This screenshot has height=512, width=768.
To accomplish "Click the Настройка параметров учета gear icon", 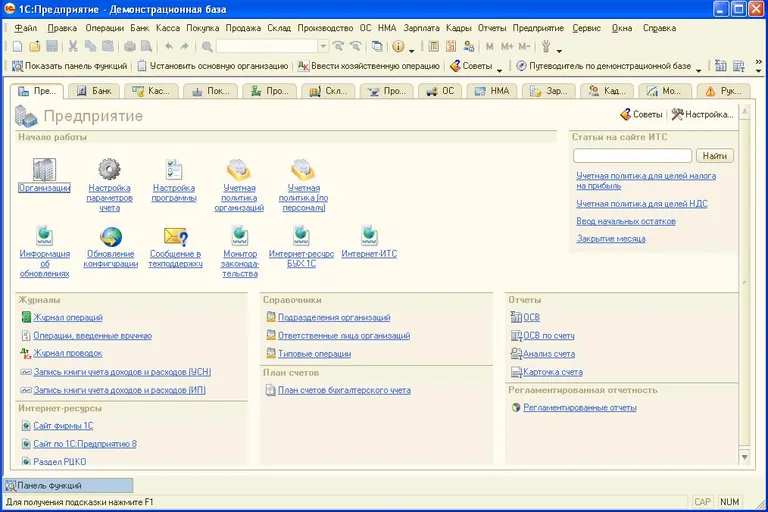I will (109, 169).
